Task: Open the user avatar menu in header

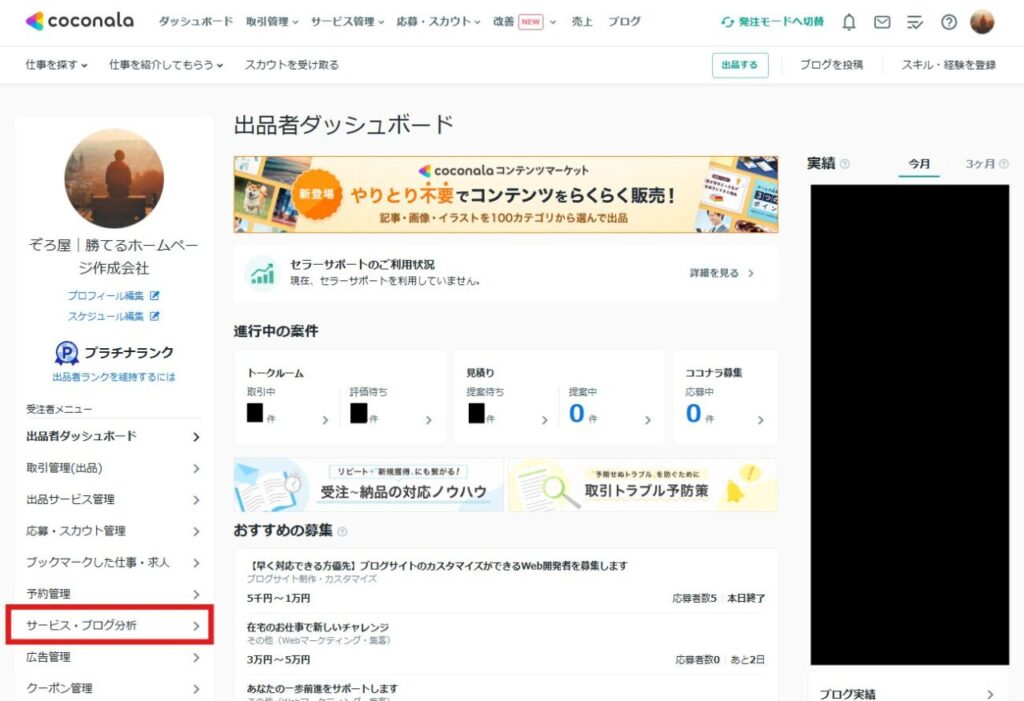Action: click(982, 22)
